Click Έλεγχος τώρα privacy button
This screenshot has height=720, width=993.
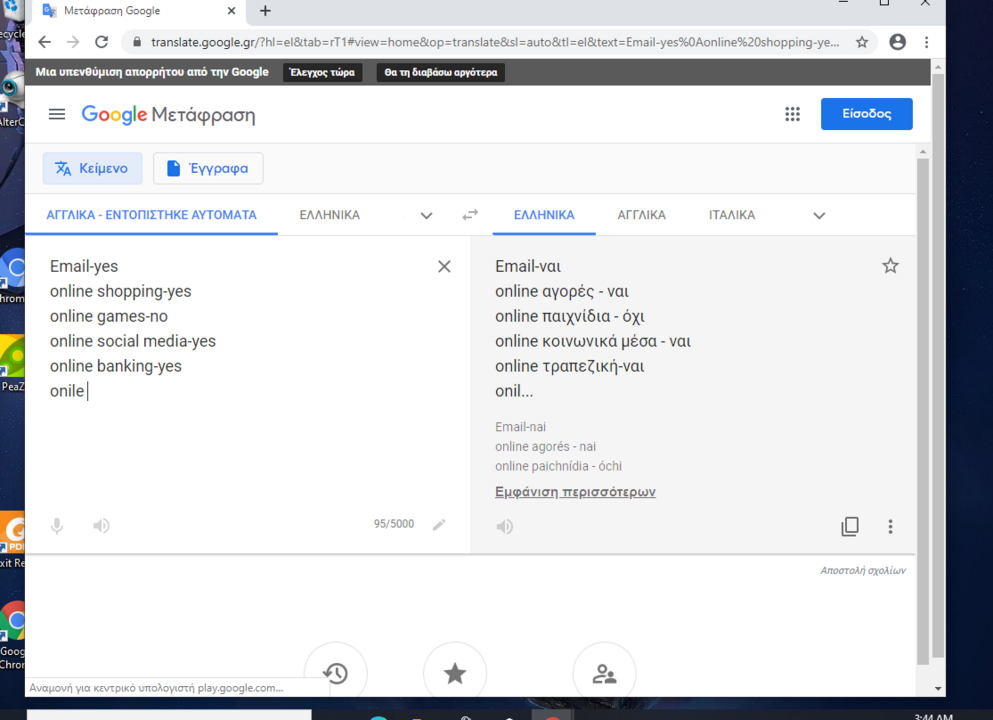click(x=322, y=72)
